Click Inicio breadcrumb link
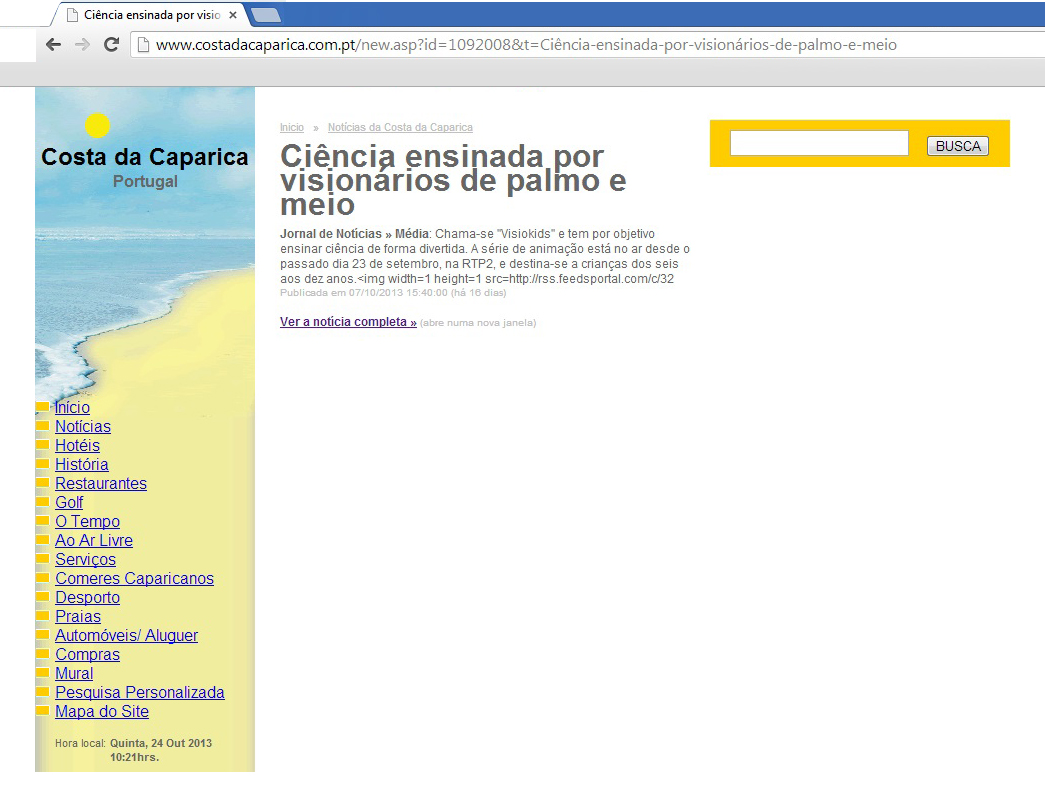 click(291, 128)
